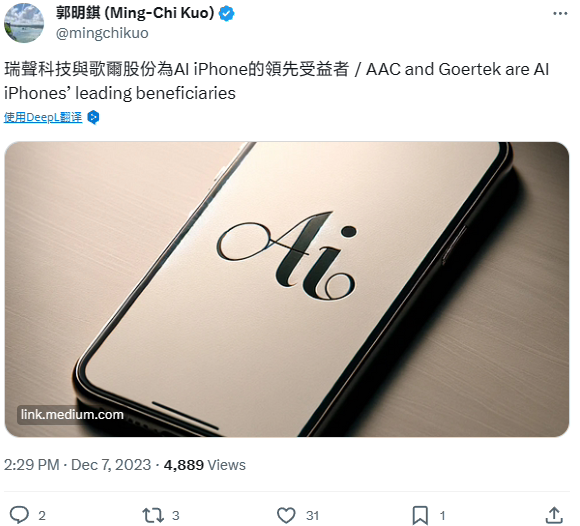
Task: Open Ming-Chi Kuo's profile avatar
Action: pos(24,23)
